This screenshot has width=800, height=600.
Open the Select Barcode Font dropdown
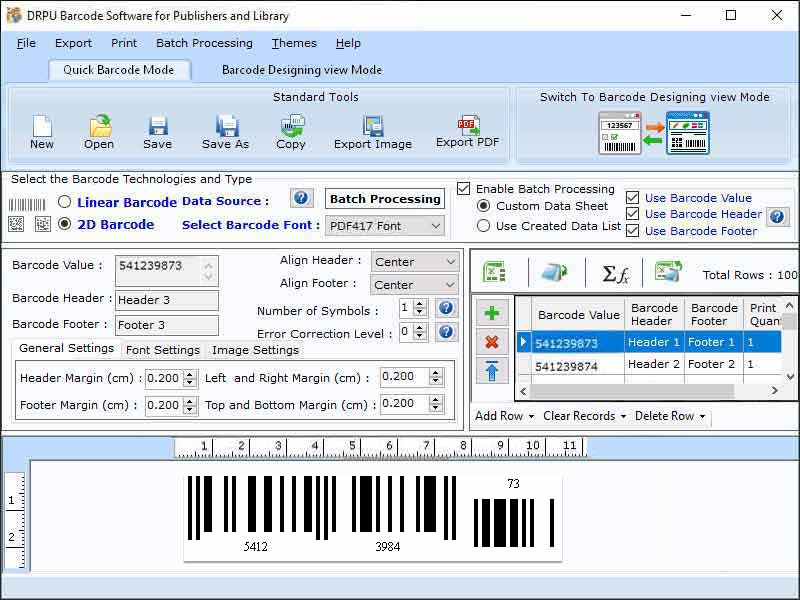385,226
